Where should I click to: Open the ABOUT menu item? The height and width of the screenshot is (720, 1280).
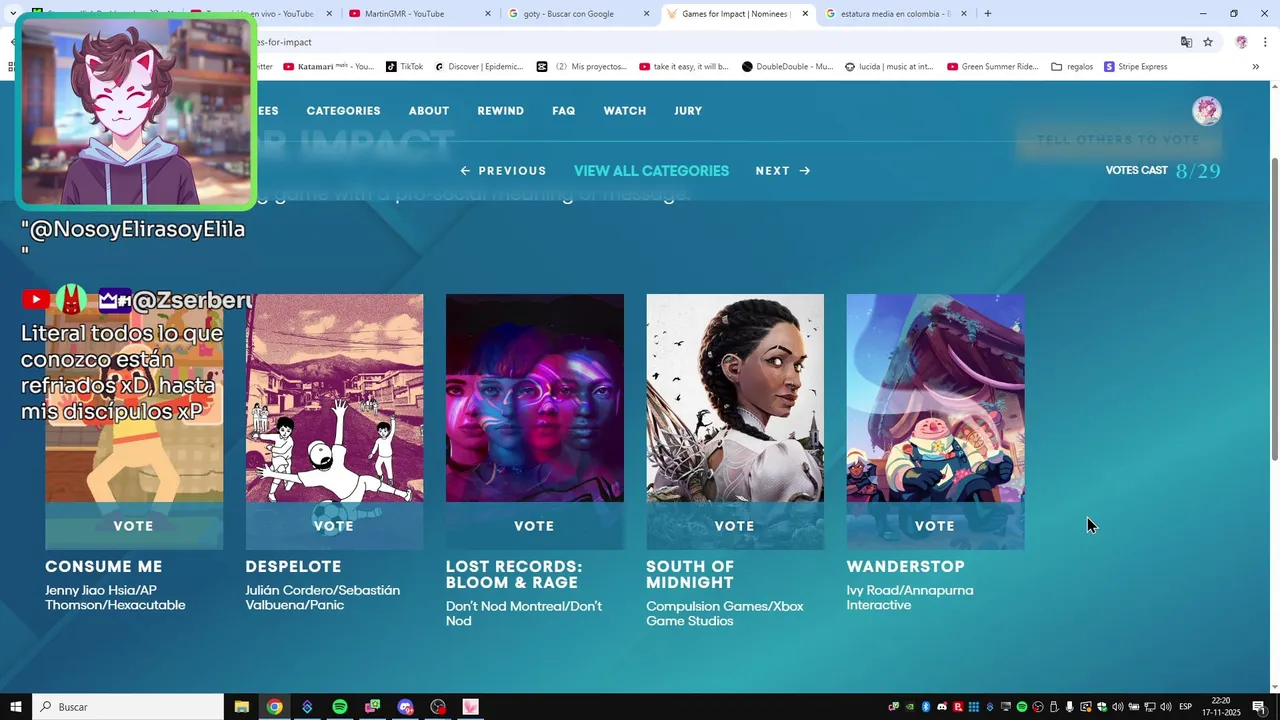[429, 111]
